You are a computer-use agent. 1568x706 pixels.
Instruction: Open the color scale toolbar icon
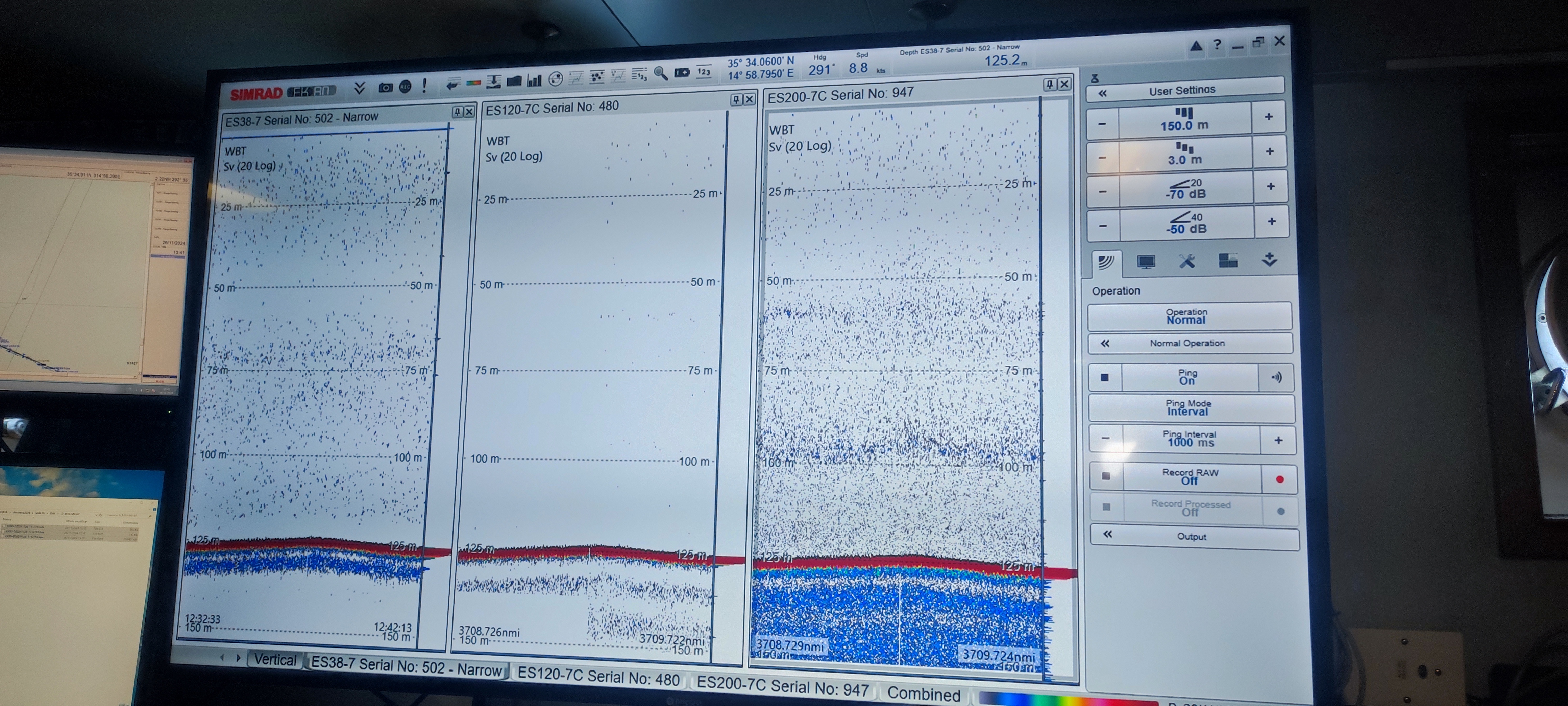473,83
